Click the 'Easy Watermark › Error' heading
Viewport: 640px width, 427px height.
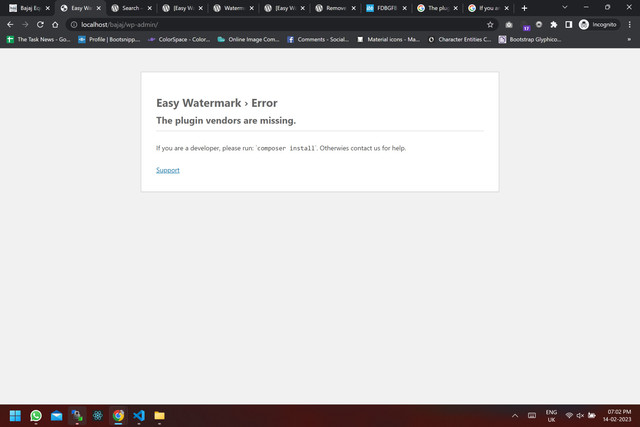pos(217,103)
